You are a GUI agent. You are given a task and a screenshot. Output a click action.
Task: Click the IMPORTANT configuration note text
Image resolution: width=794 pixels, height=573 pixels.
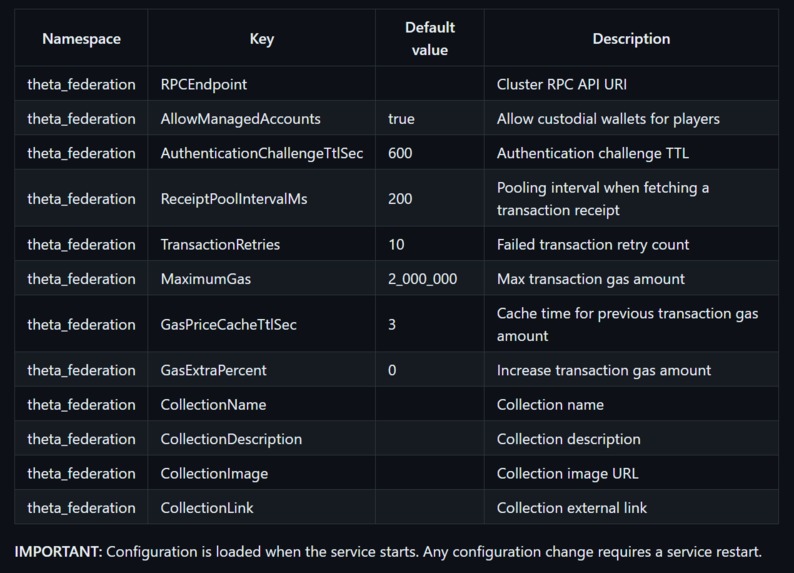(x=388, y=551)
